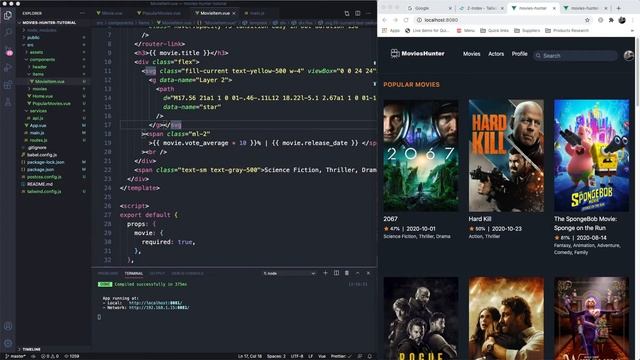Switch to the TERMINAL panel tab
Viewport: 640px width, 360px height.
click(133, 273)
